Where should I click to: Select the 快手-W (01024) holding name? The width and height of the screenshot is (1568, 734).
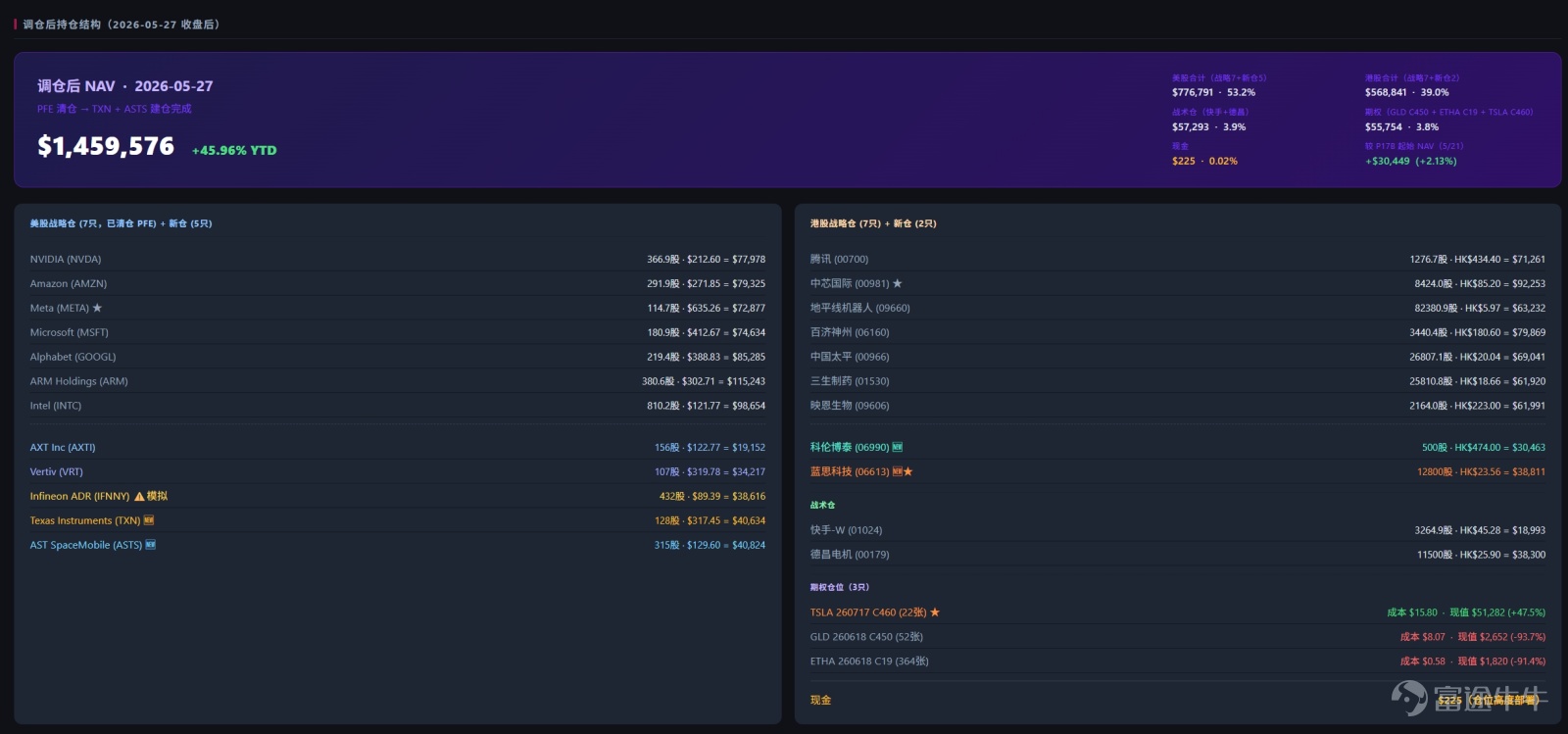coord(846,530)
